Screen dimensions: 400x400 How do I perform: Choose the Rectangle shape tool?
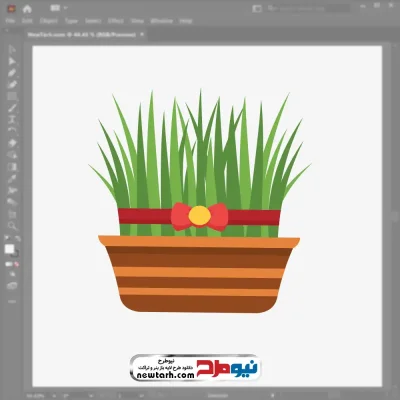12,97
